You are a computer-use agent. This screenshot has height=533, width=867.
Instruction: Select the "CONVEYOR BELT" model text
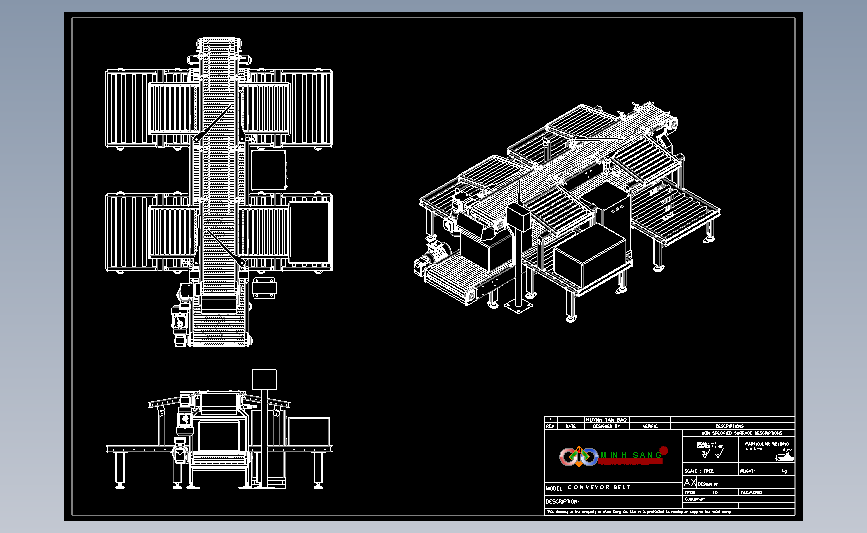coord(599,487)
